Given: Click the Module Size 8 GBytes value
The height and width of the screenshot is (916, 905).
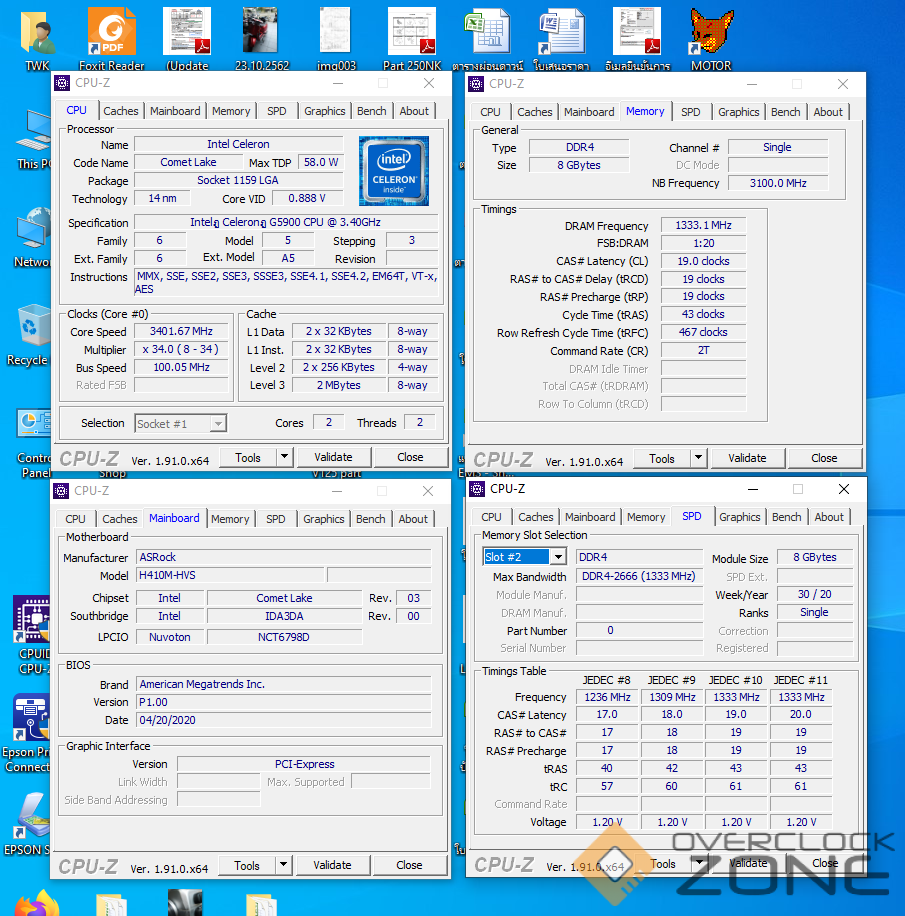Looking at the screenshot, I should [815, 557].
